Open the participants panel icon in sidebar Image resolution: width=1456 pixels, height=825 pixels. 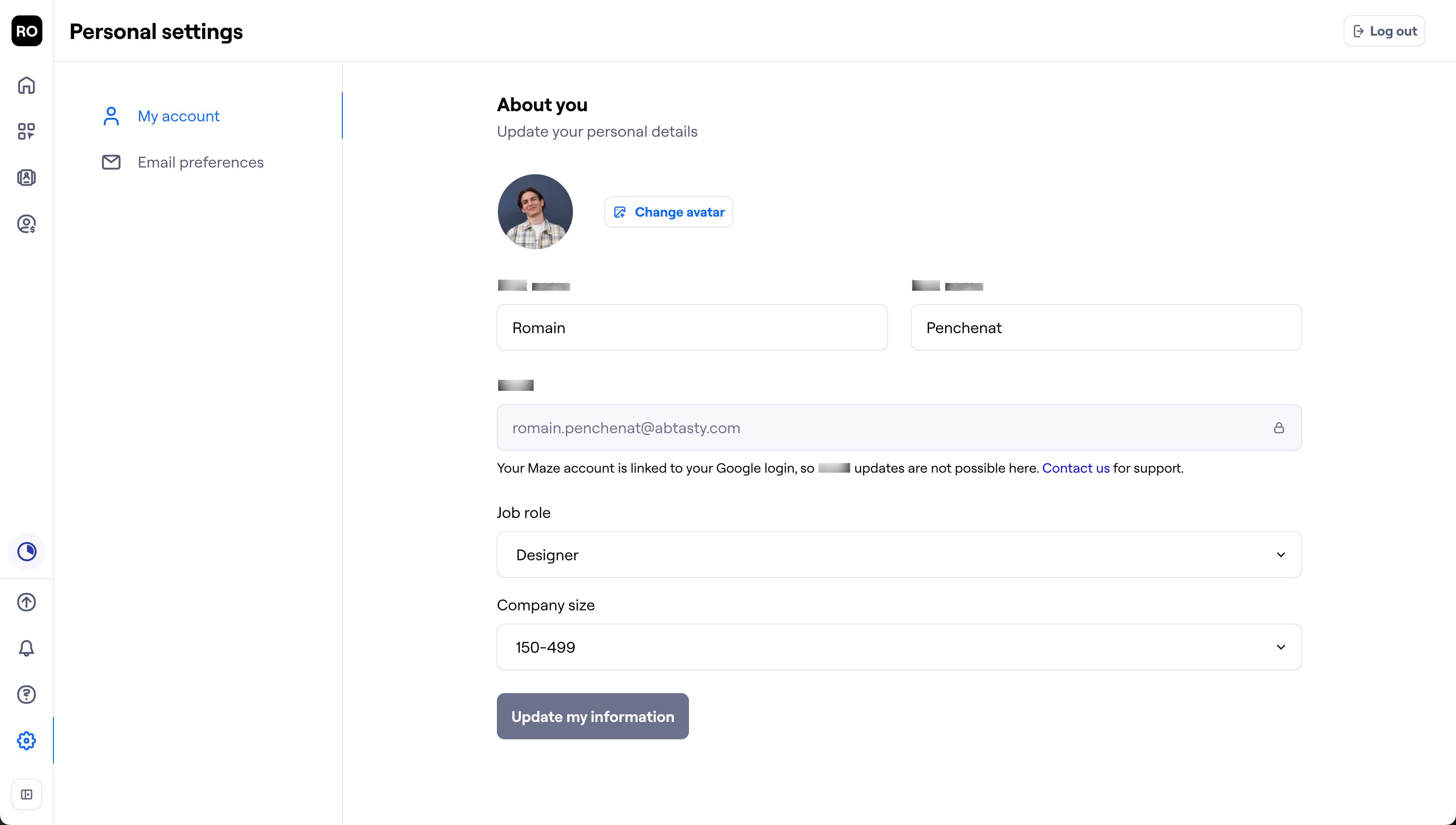(26, 178)
